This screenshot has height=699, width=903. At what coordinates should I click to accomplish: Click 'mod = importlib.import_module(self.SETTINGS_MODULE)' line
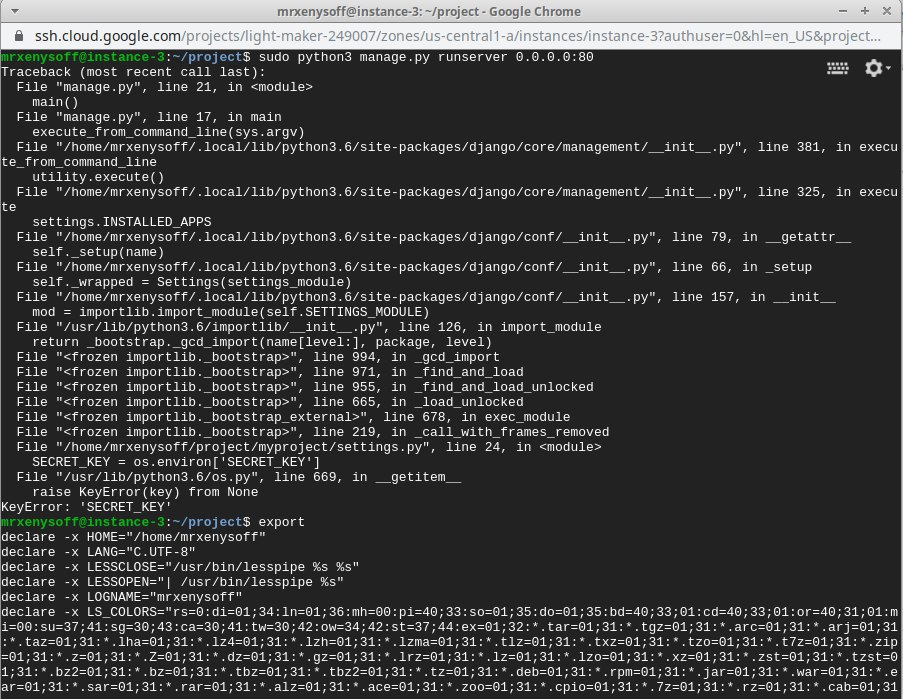point(230,311)
